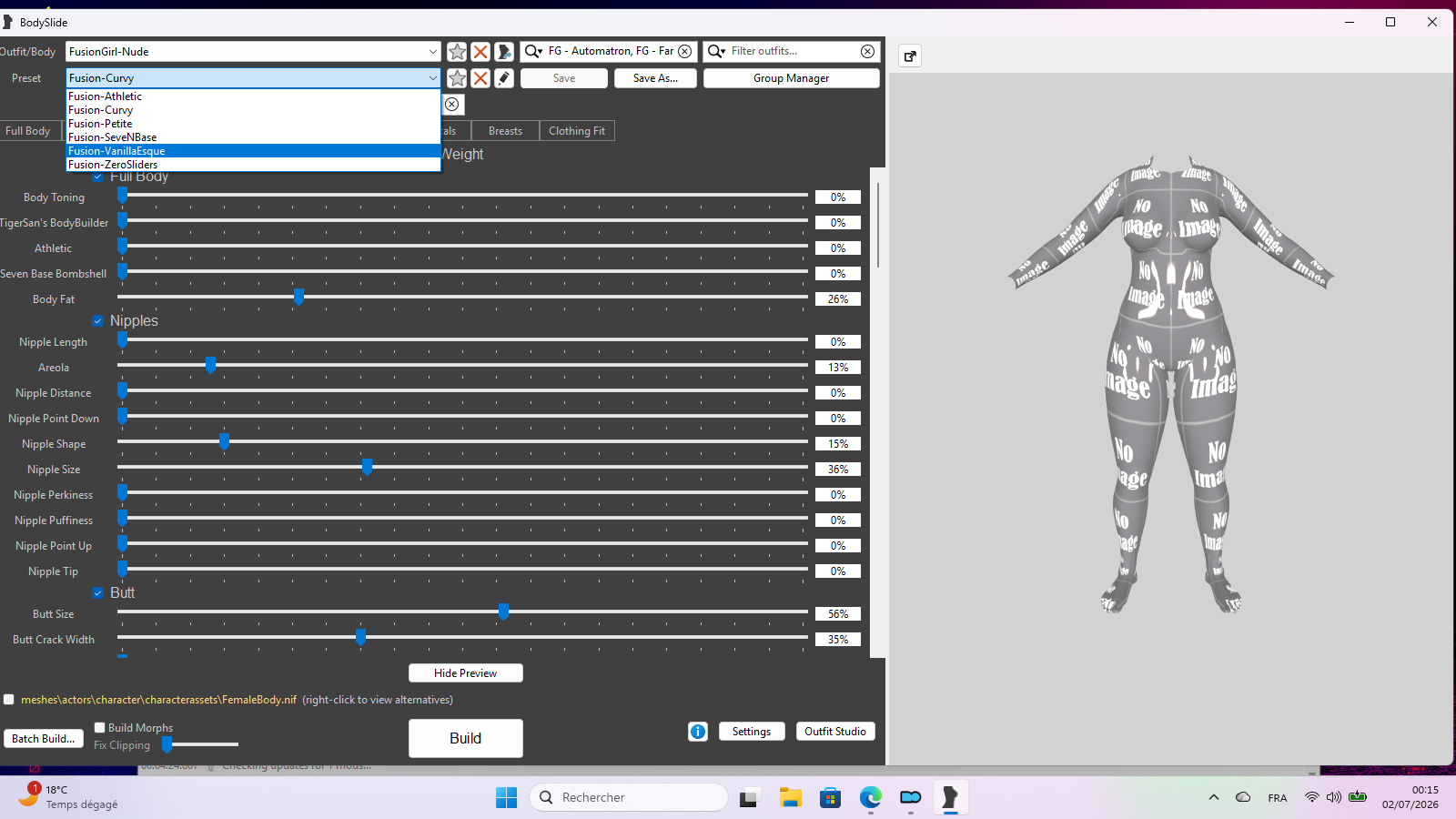Click the Body Fat 26% value field
Screen dimensions: 1456x819
click(838, 299)
